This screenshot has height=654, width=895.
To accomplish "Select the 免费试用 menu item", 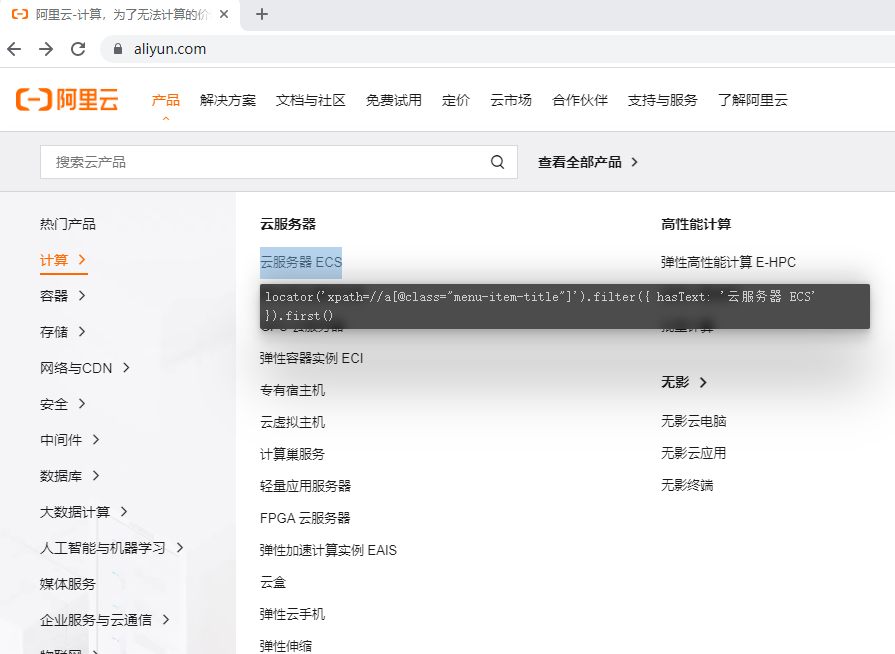I will pos(393,100).
